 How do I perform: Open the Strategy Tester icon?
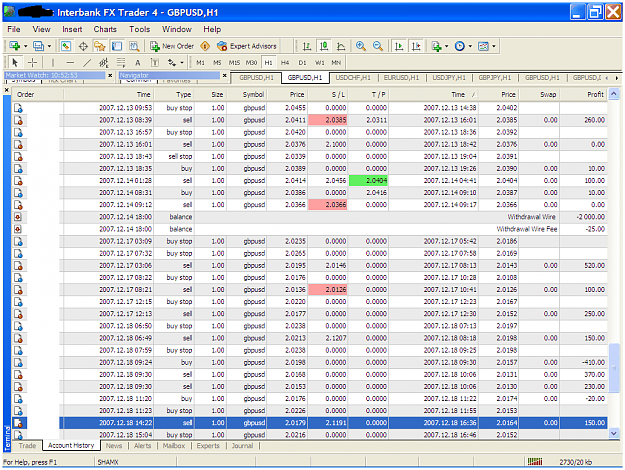pos(134,46)
